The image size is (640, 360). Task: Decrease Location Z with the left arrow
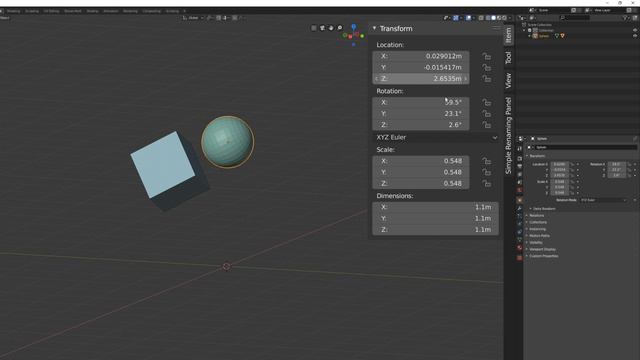click(376, 79)
